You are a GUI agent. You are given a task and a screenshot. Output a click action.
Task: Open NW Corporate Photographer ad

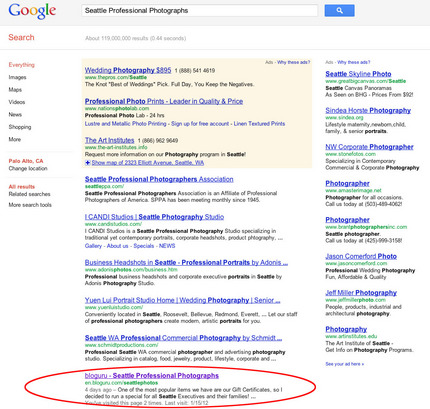[x=369, y=147]
